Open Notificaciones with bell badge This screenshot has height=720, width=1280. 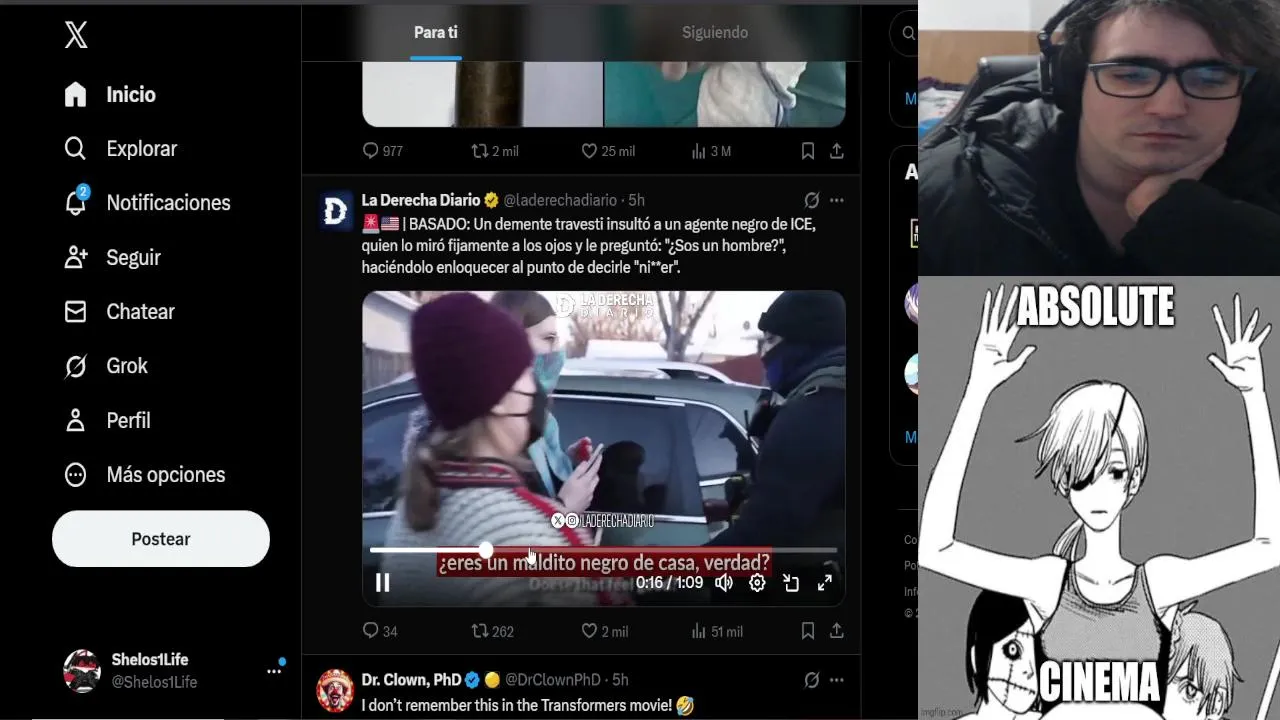(x=147, y=202)
